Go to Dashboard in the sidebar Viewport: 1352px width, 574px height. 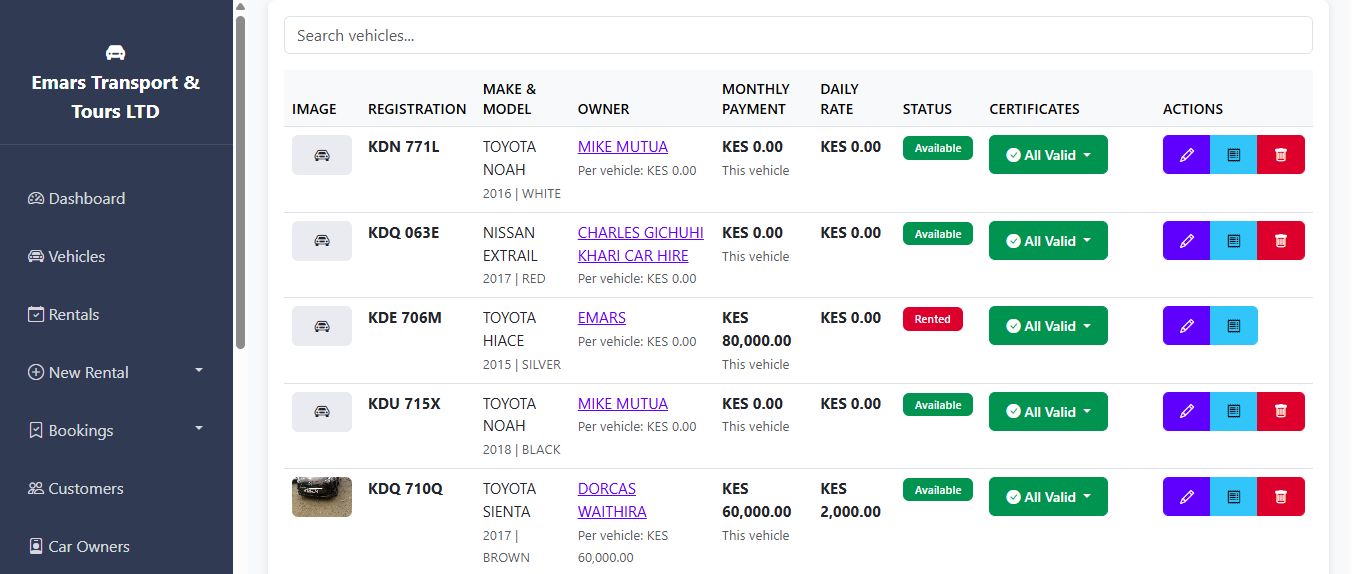(x=87, y=198)
